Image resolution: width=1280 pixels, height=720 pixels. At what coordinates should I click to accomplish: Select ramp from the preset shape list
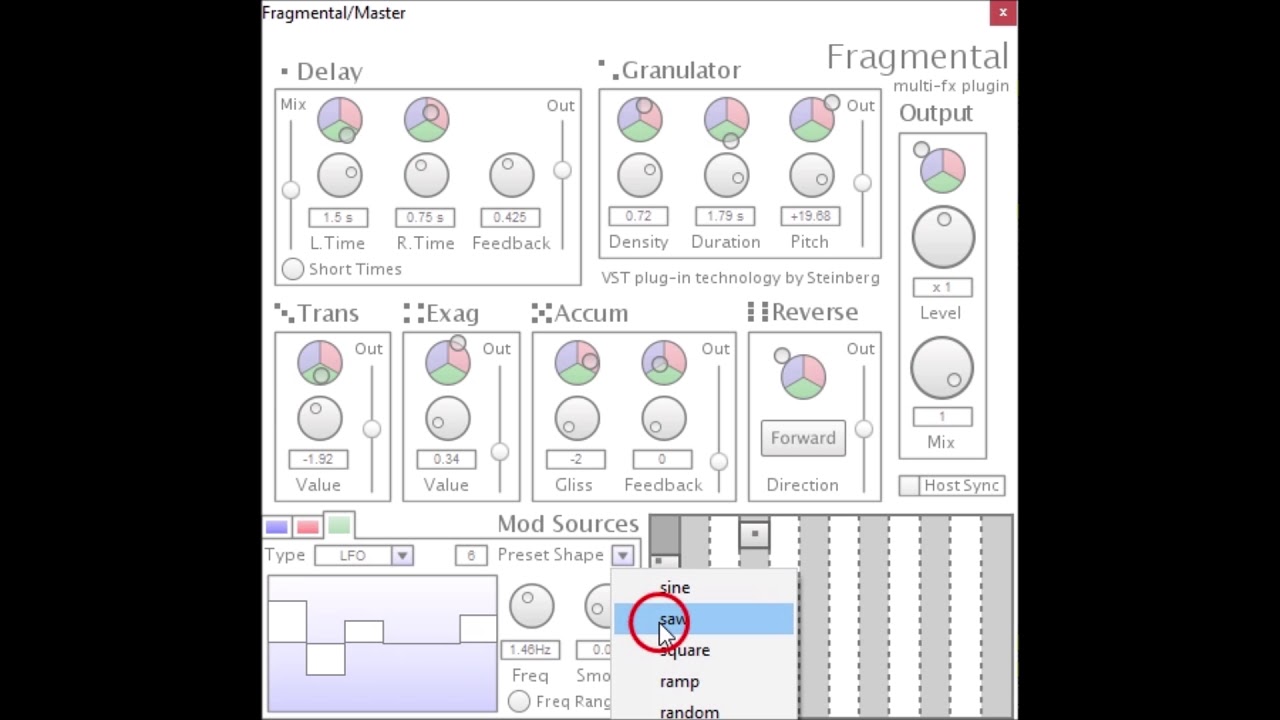click(704, 681)
